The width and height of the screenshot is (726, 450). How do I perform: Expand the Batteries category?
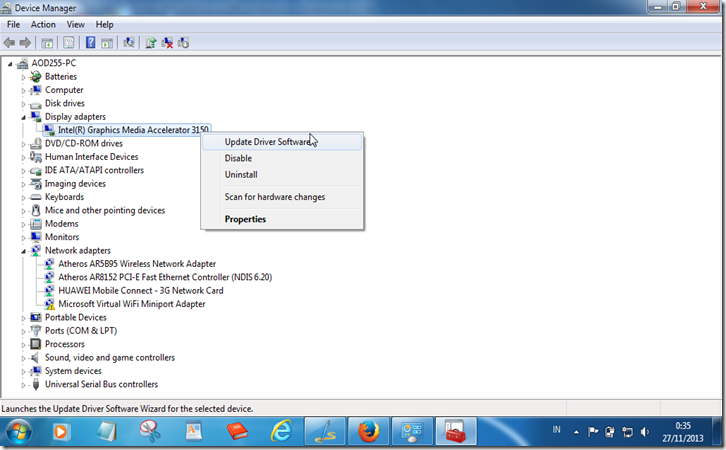pos(23,77)
